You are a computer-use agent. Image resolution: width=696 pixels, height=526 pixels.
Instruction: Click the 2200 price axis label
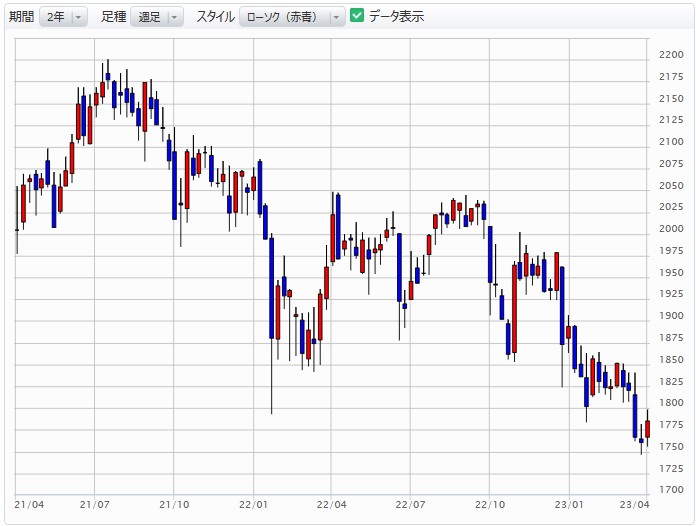(x=671, y=55)
